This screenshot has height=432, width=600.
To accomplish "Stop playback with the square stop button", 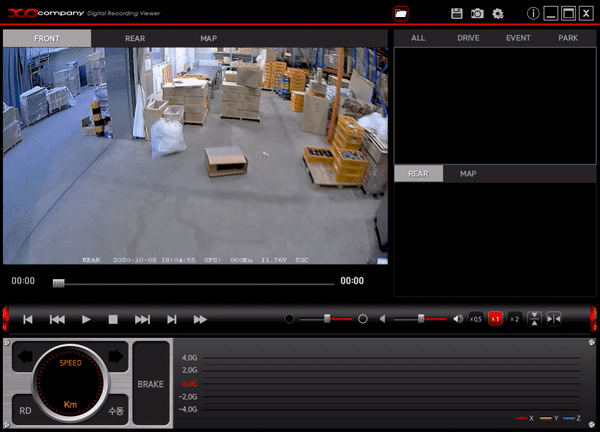I will coord(113,320).
